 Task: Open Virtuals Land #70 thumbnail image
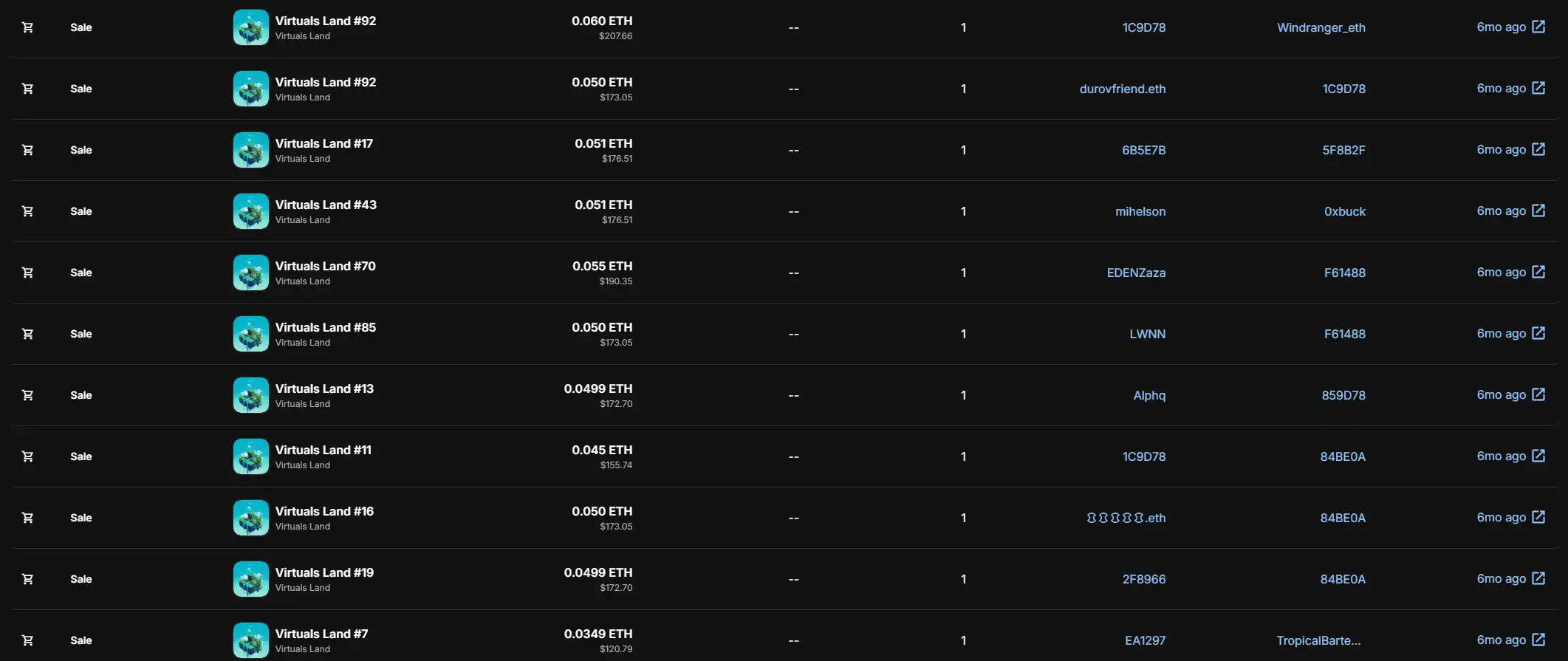pos(251,273)
